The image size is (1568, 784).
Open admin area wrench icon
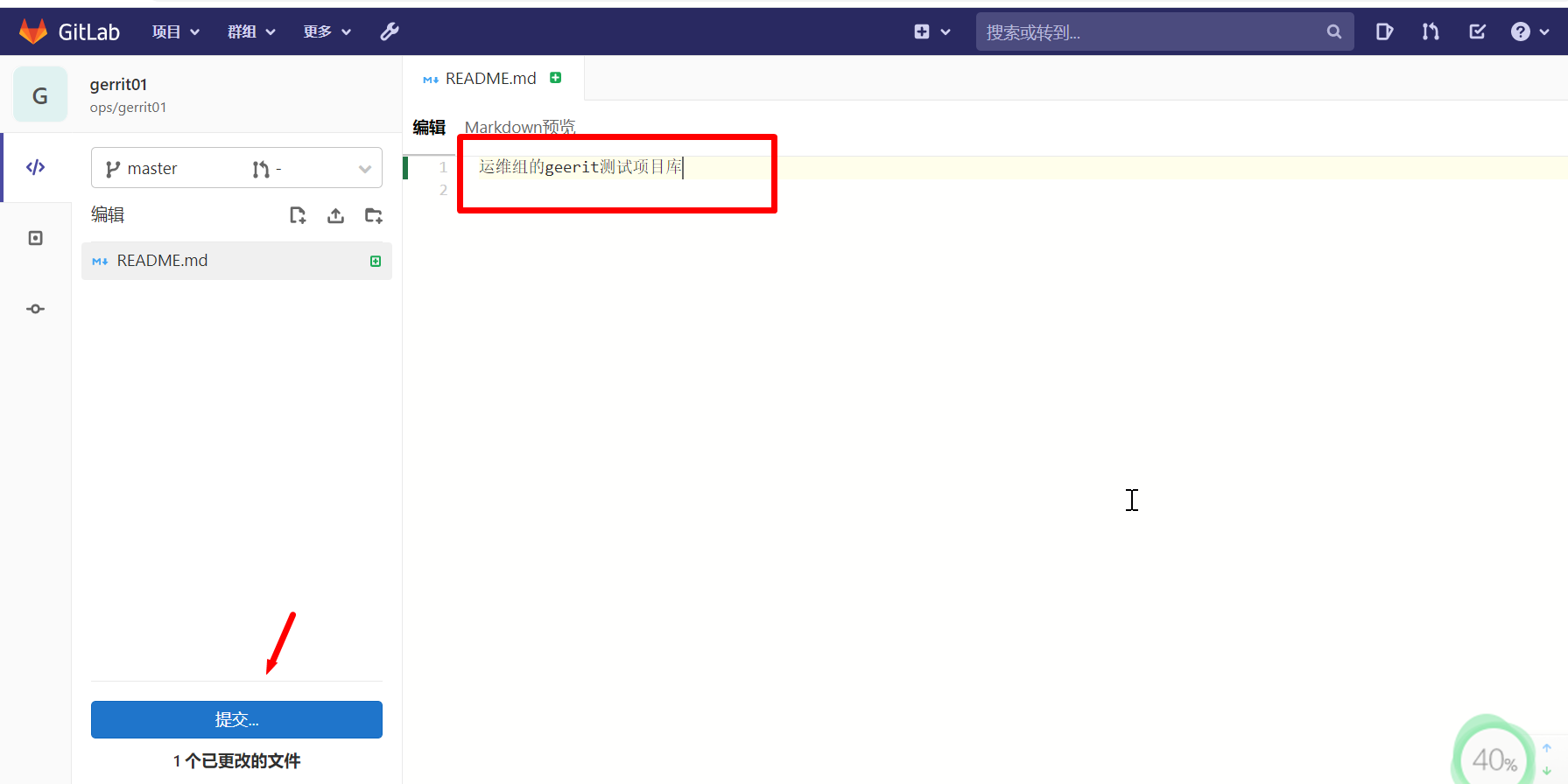390,31
